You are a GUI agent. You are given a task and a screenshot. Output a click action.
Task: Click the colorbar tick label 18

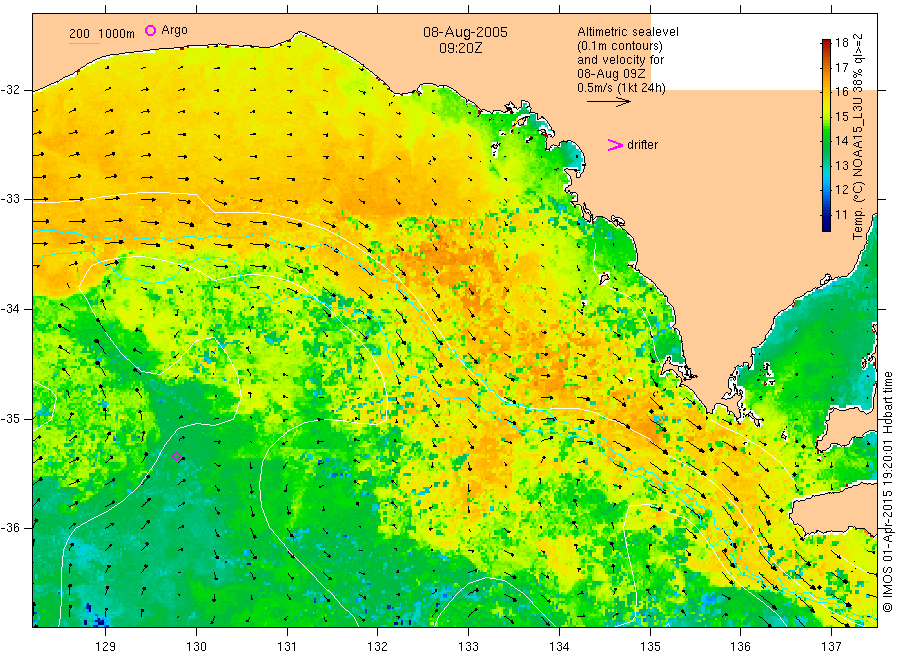click(841, 42)
